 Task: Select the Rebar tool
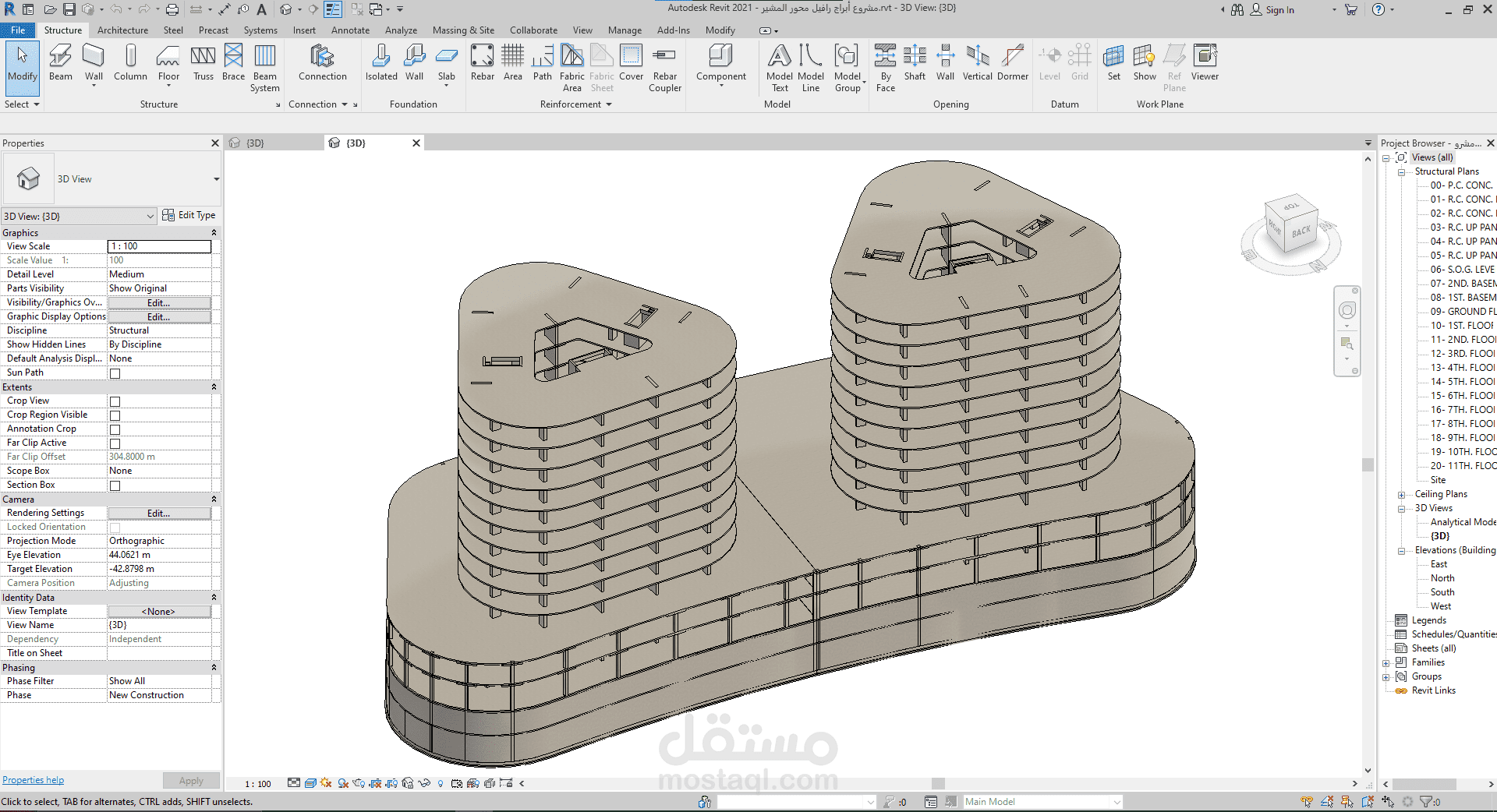(483, 62)
